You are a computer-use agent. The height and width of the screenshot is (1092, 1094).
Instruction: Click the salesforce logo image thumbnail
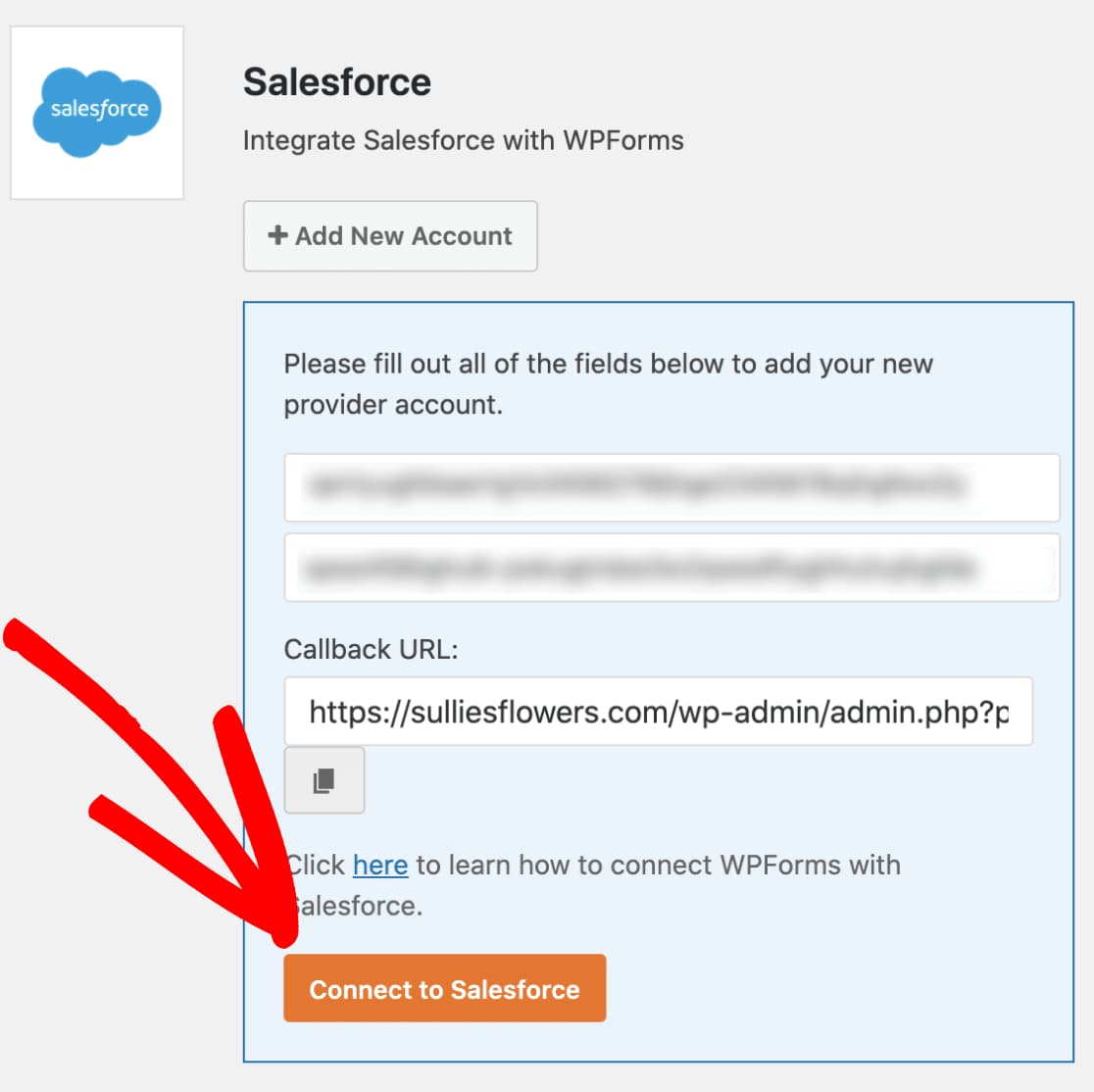[96, 113]
